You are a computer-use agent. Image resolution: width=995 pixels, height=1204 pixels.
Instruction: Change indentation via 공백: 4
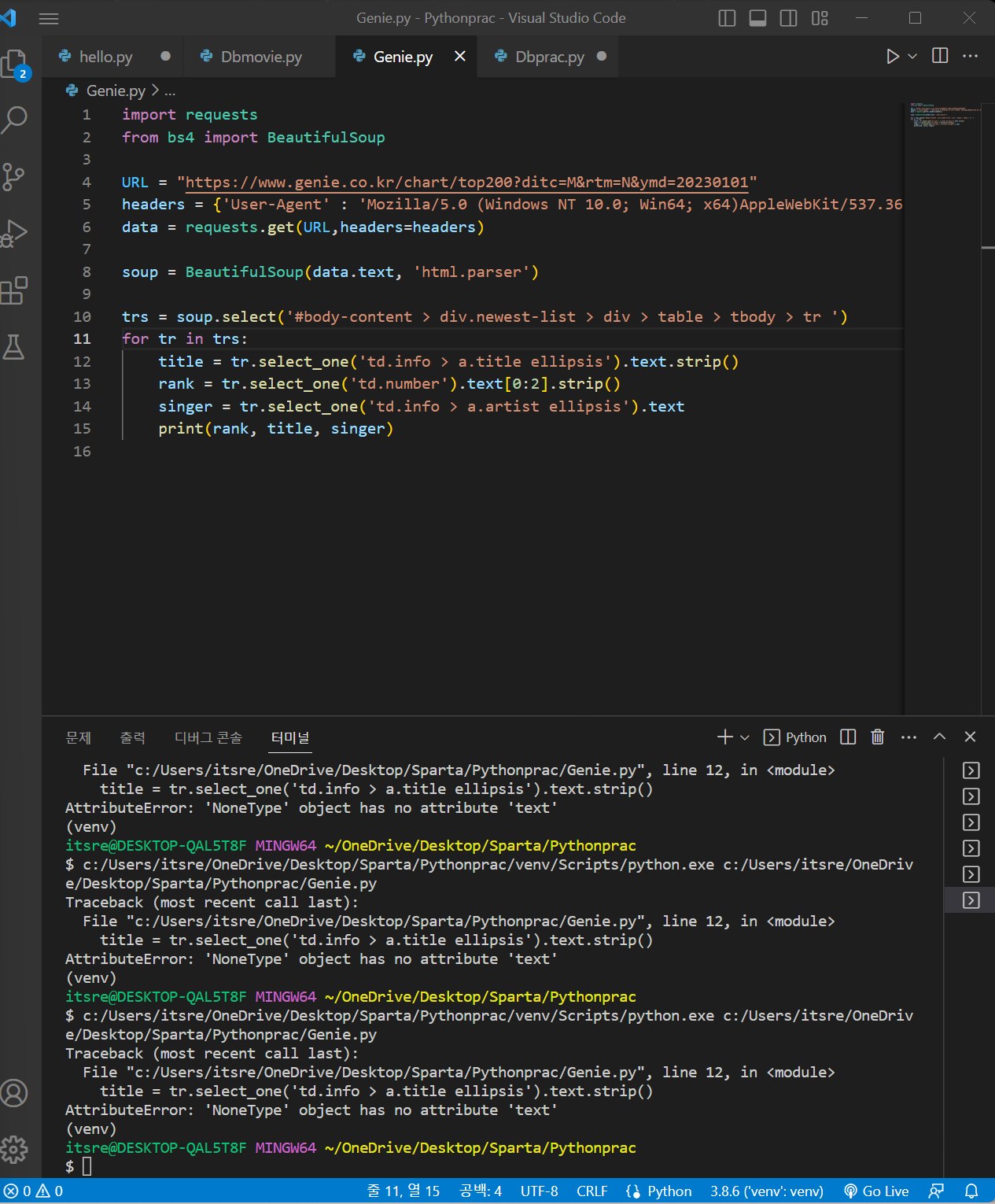[480, 1191]
